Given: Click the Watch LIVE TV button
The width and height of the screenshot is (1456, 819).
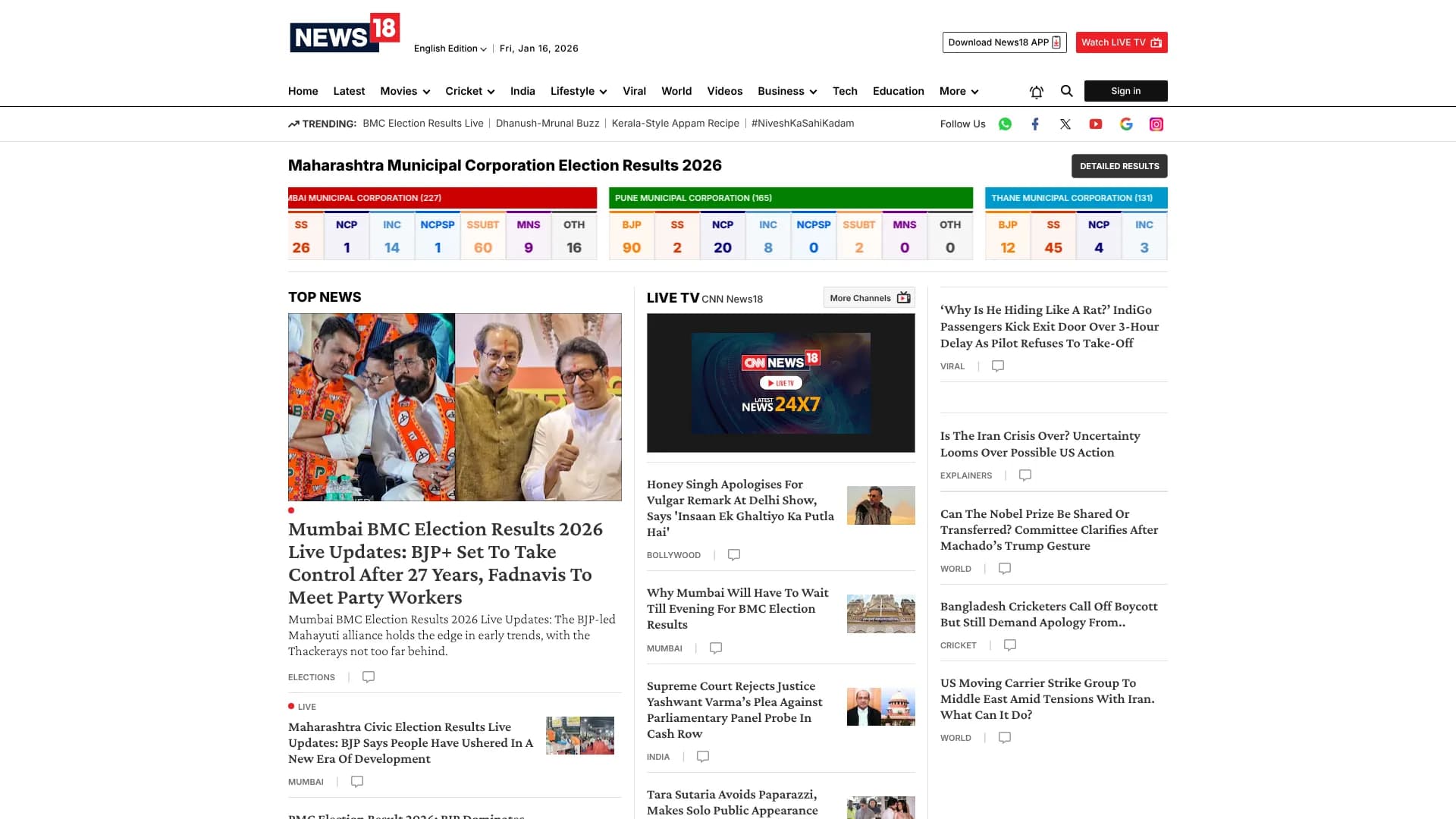Looking at the screenshot, I should point(1122,42).
